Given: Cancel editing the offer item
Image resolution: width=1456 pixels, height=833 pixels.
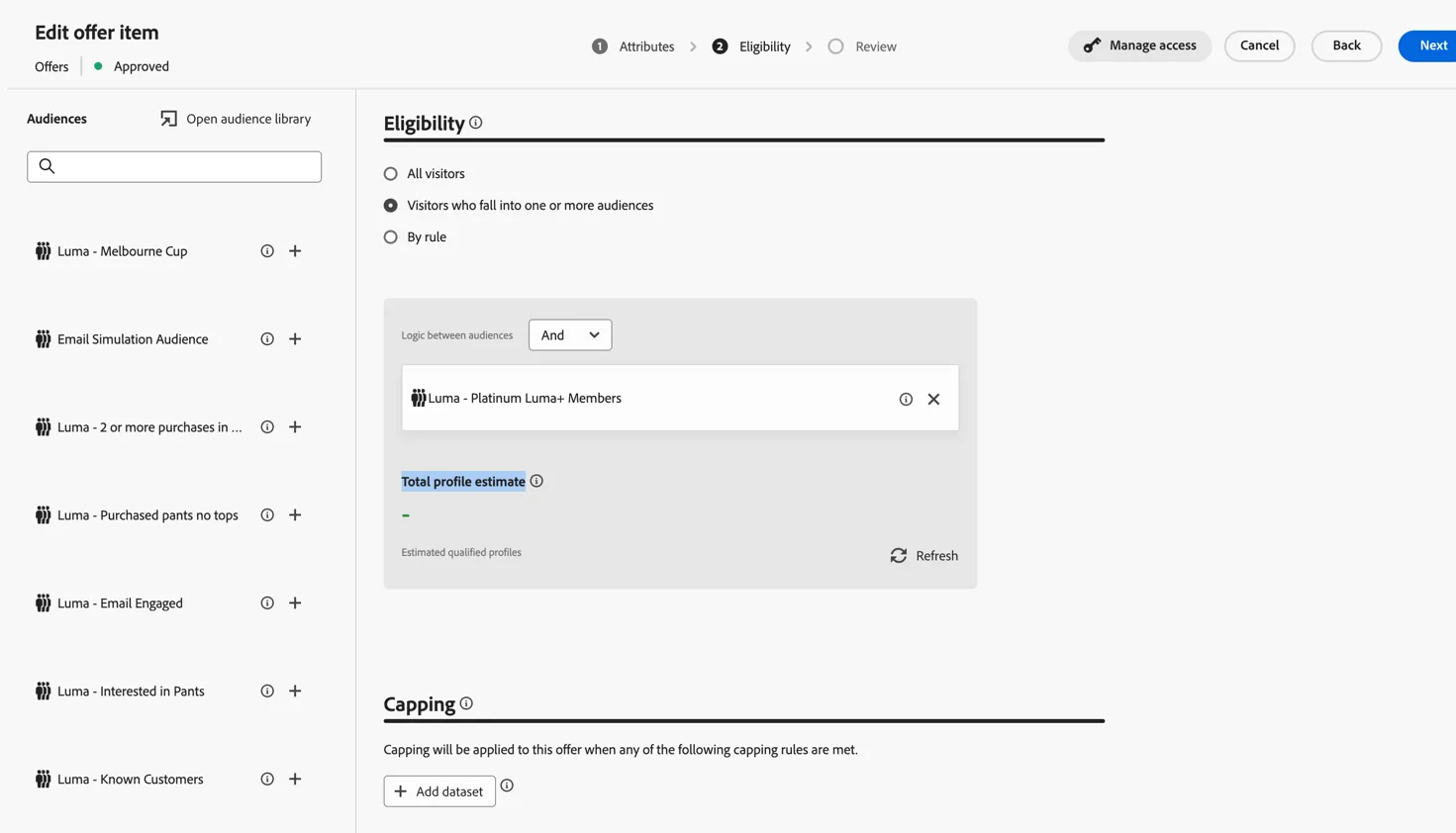Looking at the screenshot, I should point(1259,46).
